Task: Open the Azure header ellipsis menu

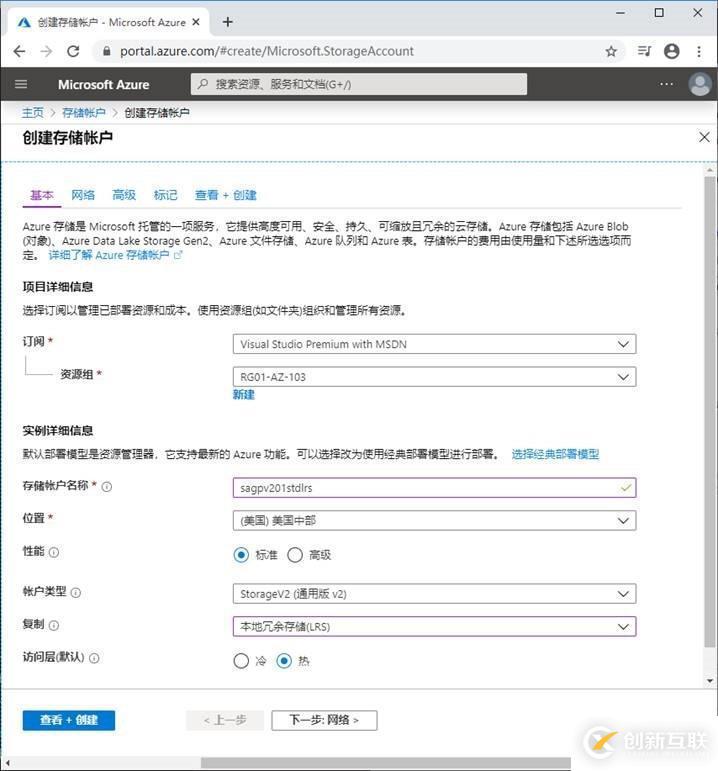Action: (666, 84)
